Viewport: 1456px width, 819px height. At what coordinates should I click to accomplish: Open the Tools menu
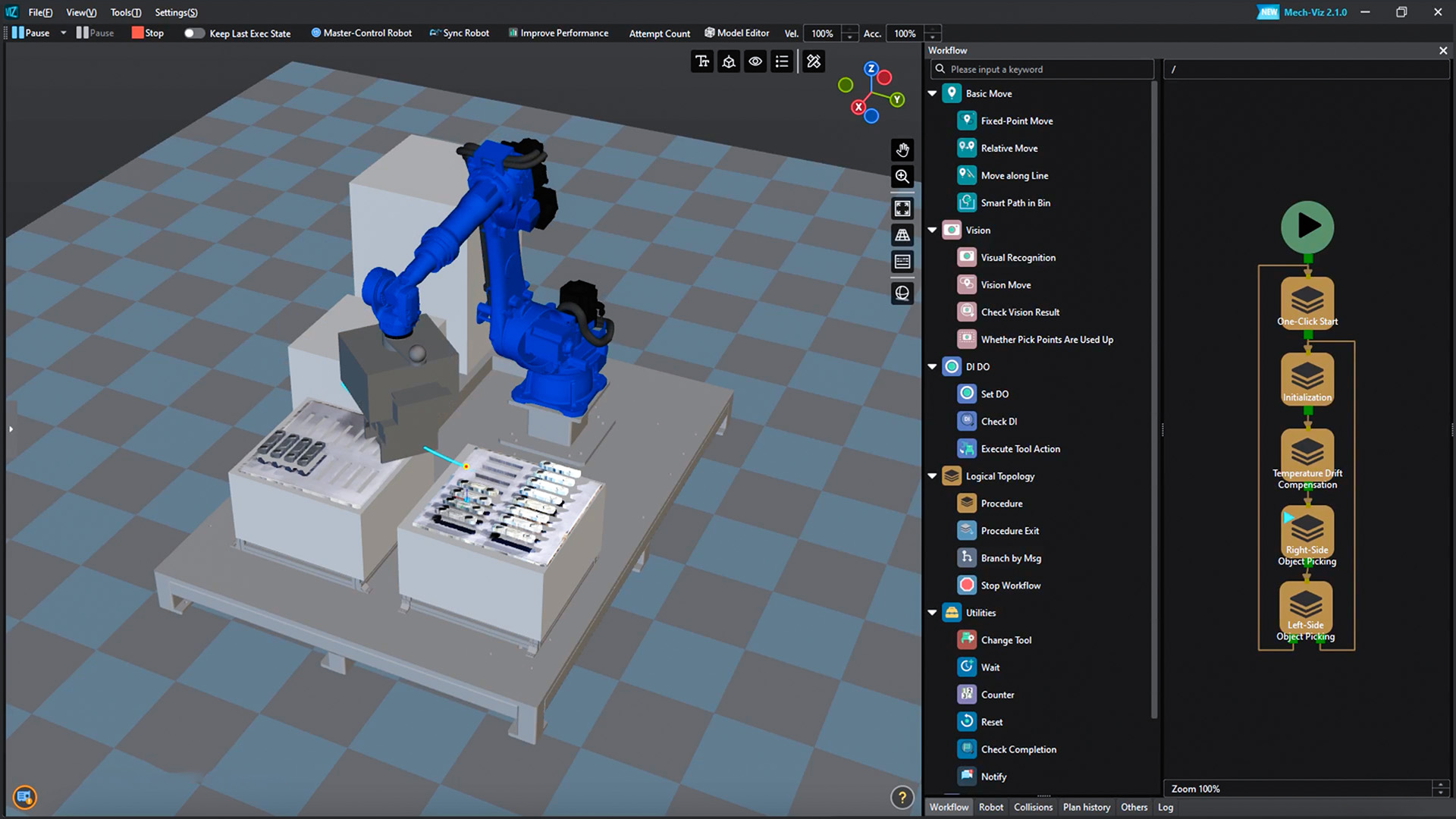coord(124,12)
